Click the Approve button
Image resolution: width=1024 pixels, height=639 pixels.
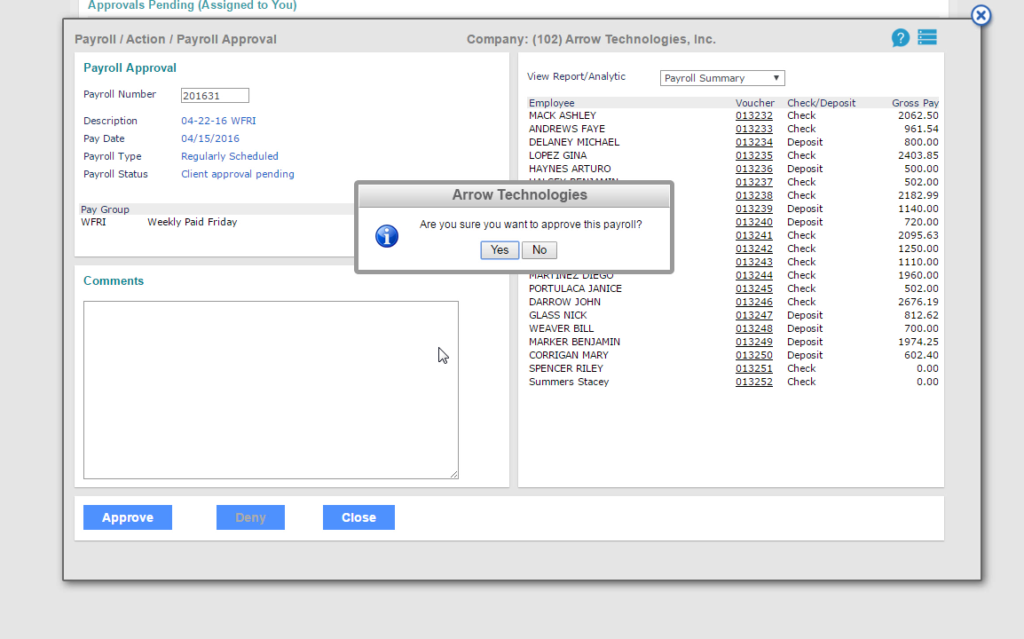click(127, 517)
